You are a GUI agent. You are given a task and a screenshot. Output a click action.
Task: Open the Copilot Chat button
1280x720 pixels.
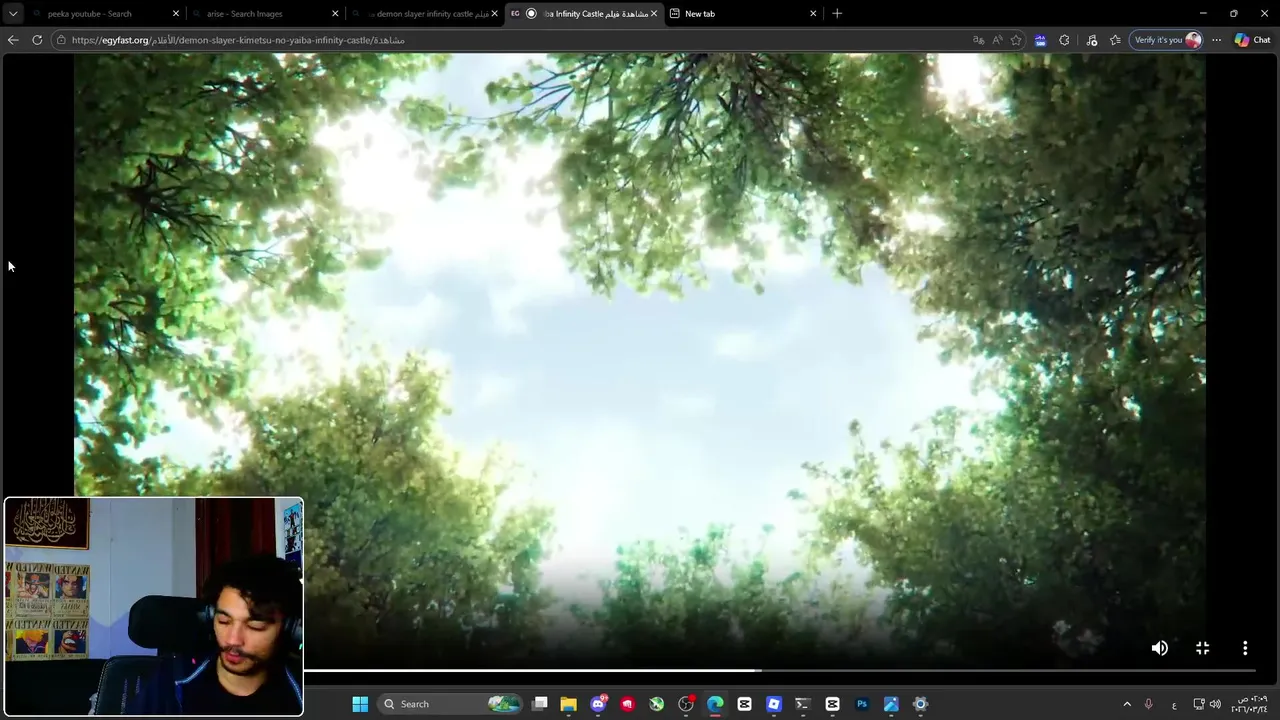coord(1252,40)
